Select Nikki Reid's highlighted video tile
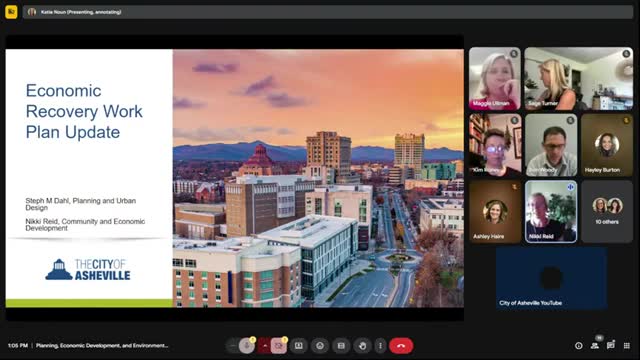 551,211
